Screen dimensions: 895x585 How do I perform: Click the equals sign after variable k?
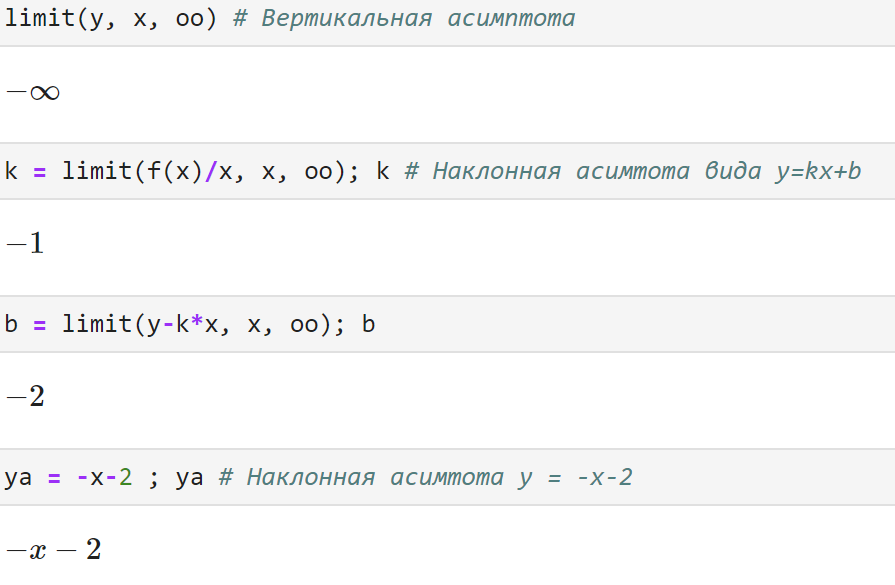pos(39,172)
